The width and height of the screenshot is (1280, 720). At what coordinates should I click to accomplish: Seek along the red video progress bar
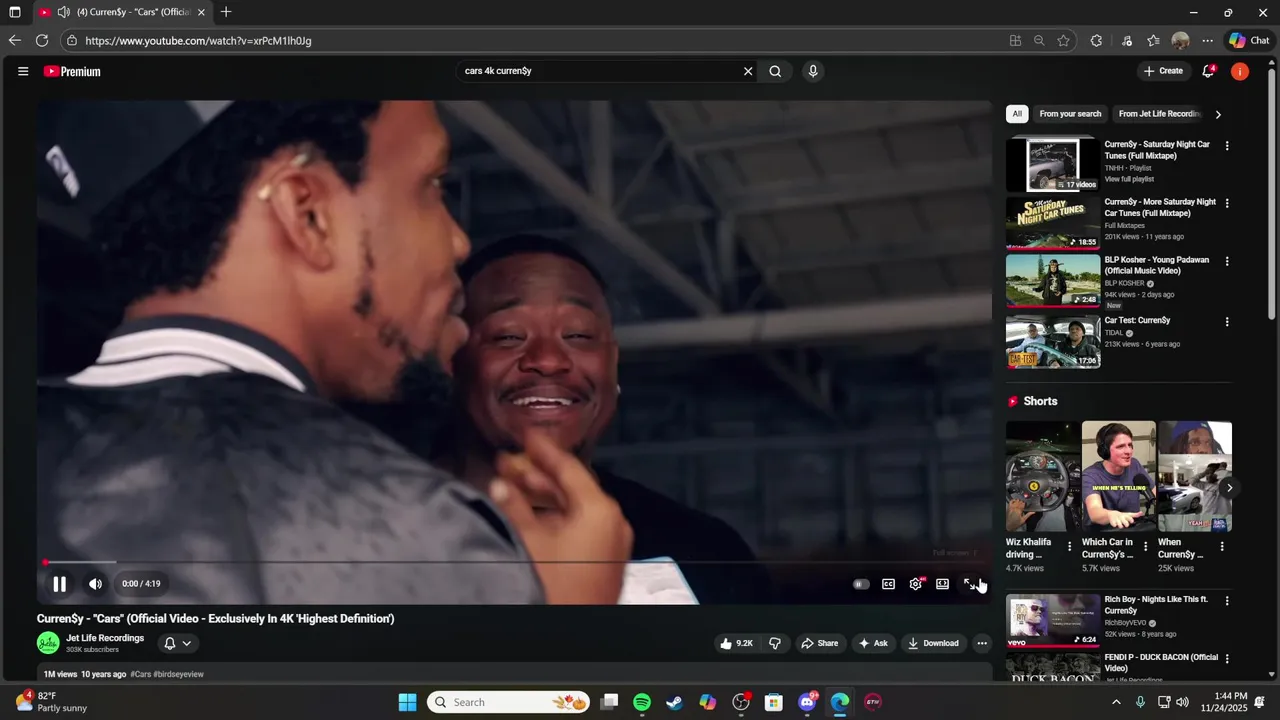(x=515, y=563)
